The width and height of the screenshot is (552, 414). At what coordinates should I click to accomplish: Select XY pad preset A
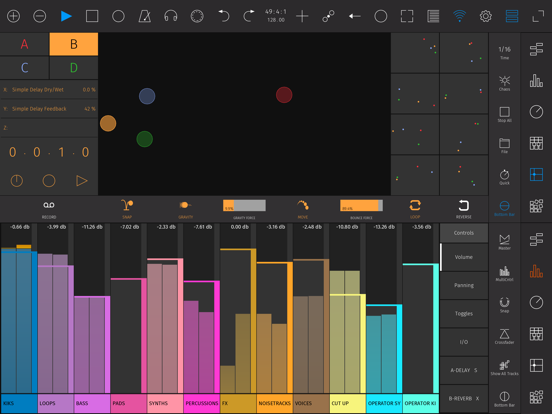(24, 44)
